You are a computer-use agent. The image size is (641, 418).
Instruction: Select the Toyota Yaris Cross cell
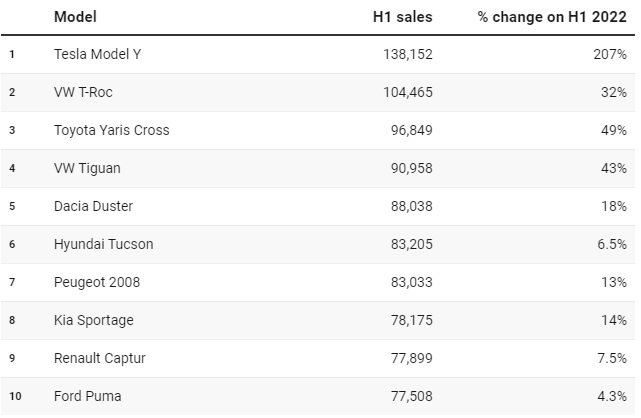tap(112, 131)
